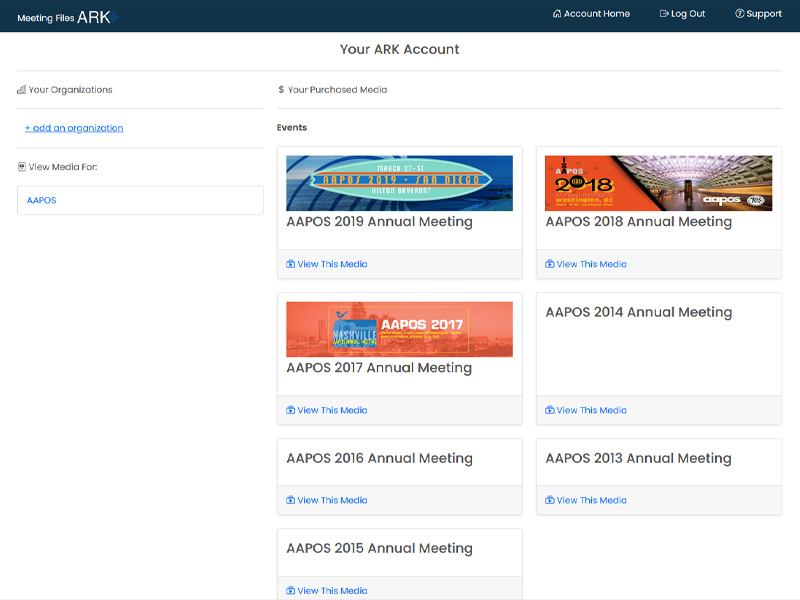Click the AAPOS 2018 Annual Meeting title

[639, 221]
